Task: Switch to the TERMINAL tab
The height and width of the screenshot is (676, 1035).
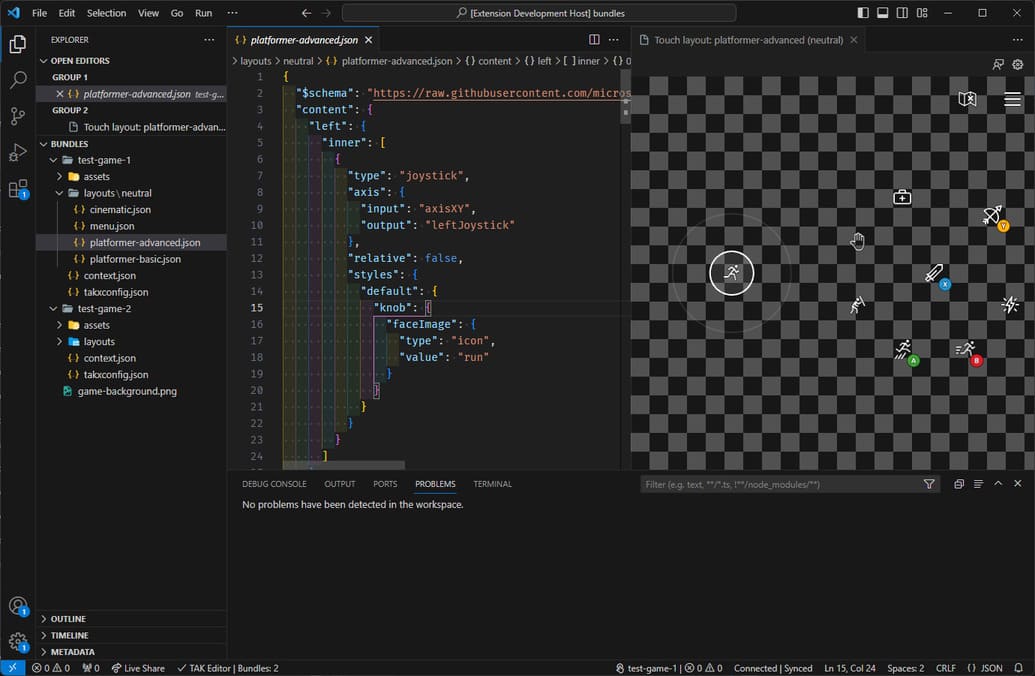Action: [492, 484]
